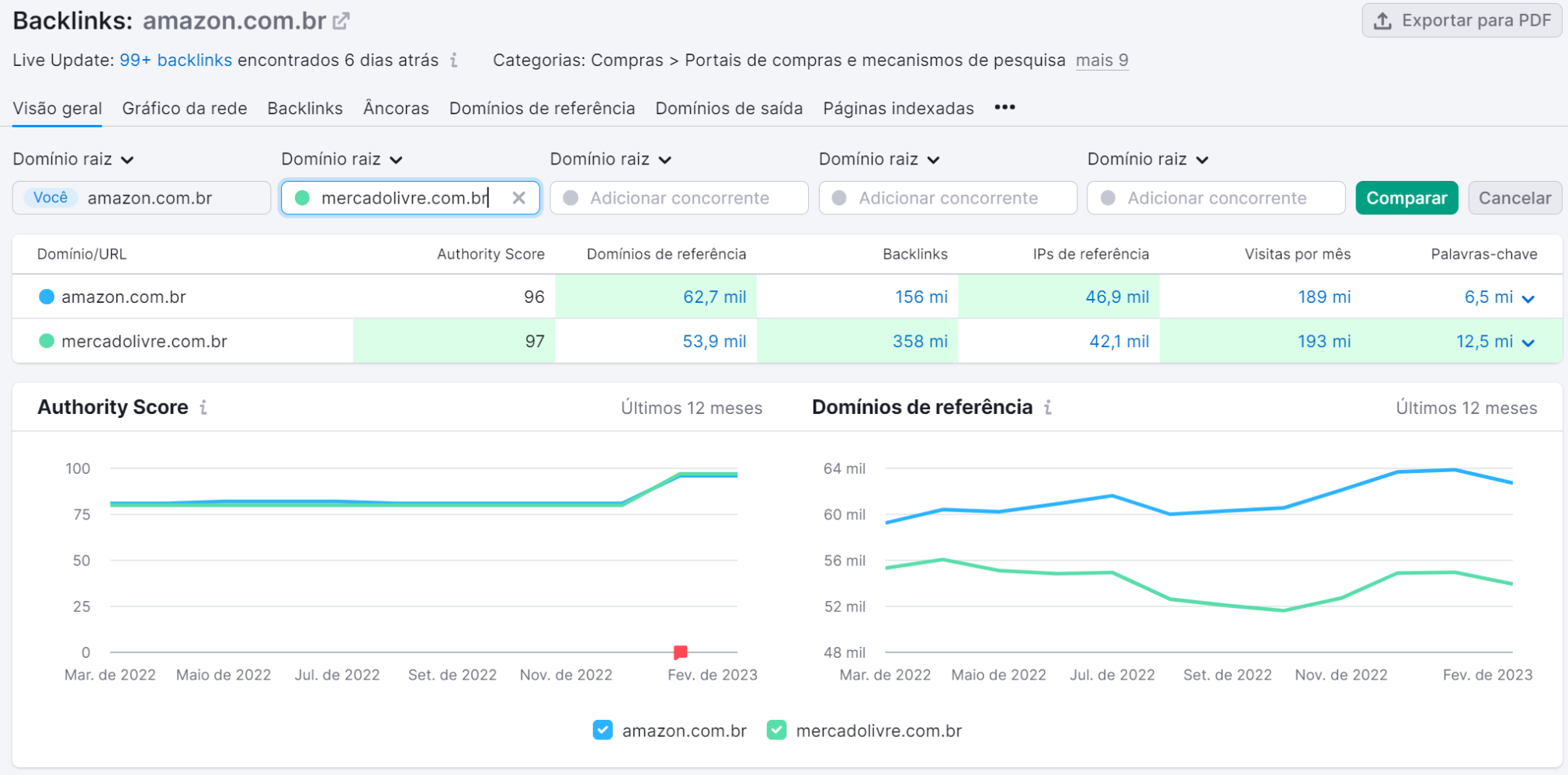Uncheck mercadolivre.com.br legend checkbox
The height and width of the screenshot is (775, 1568).
776,730
